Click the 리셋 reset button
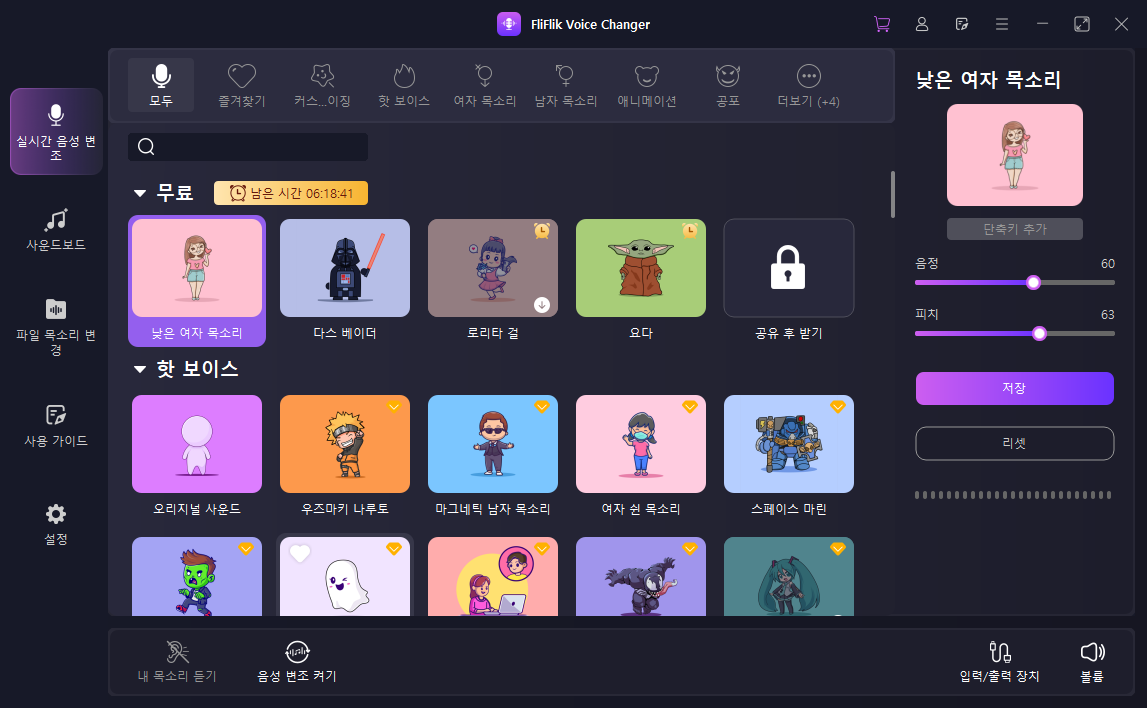1147x708 pixels. click(x=1014, y=443)
